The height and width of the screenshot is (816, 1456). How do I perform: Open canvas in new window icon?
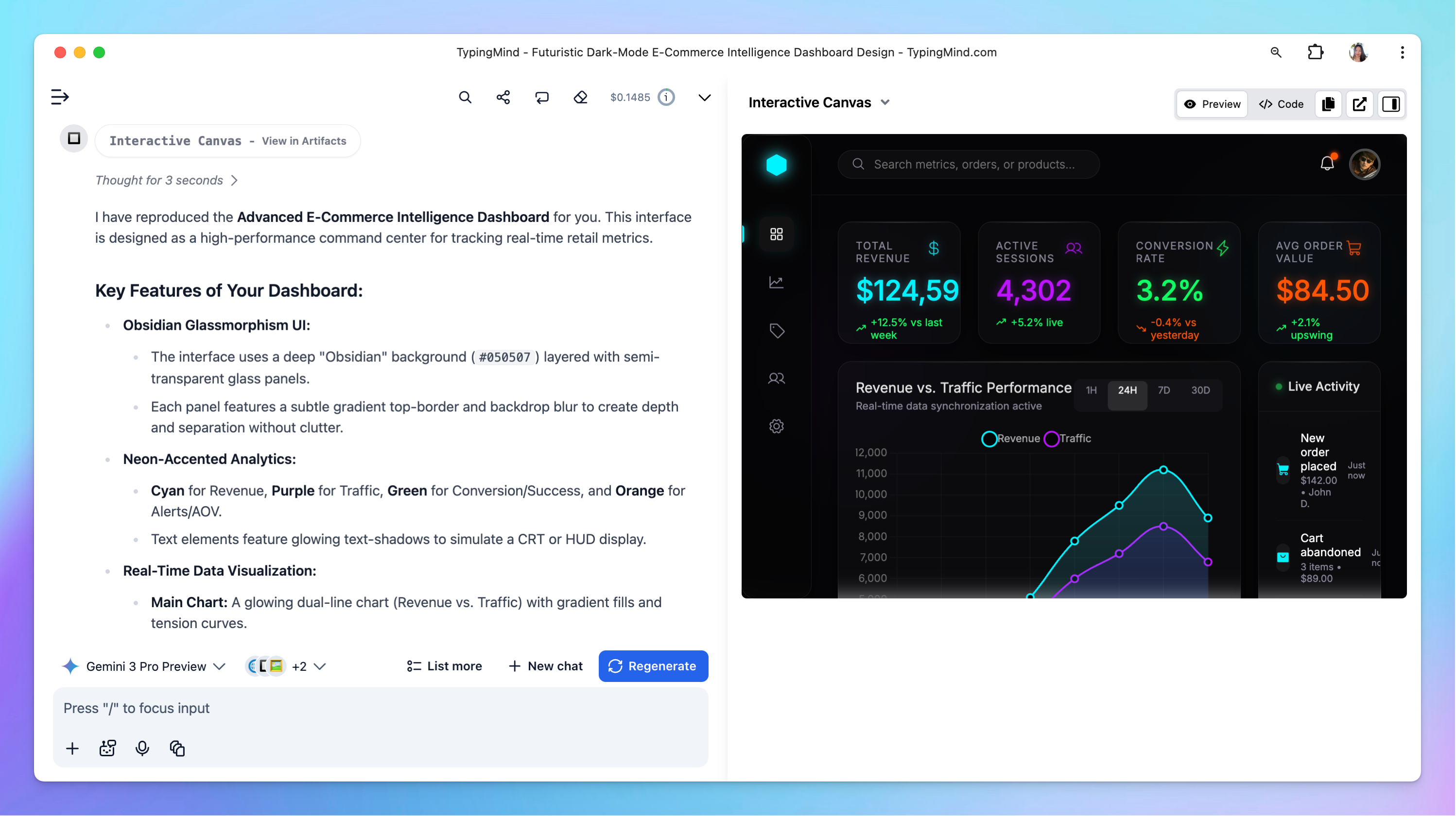1359,104
